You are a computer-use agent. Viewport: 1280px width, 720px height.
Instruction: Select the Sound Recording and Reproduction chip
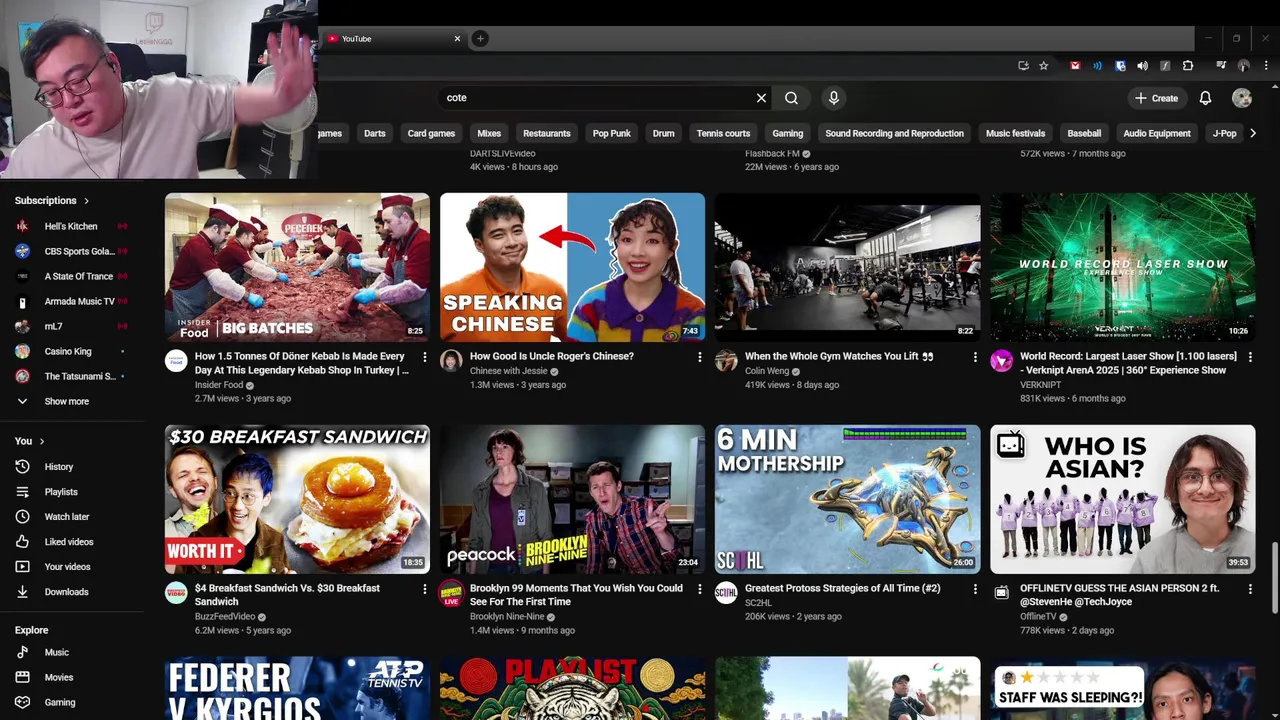pyautogui.click(x=894, y=133)
